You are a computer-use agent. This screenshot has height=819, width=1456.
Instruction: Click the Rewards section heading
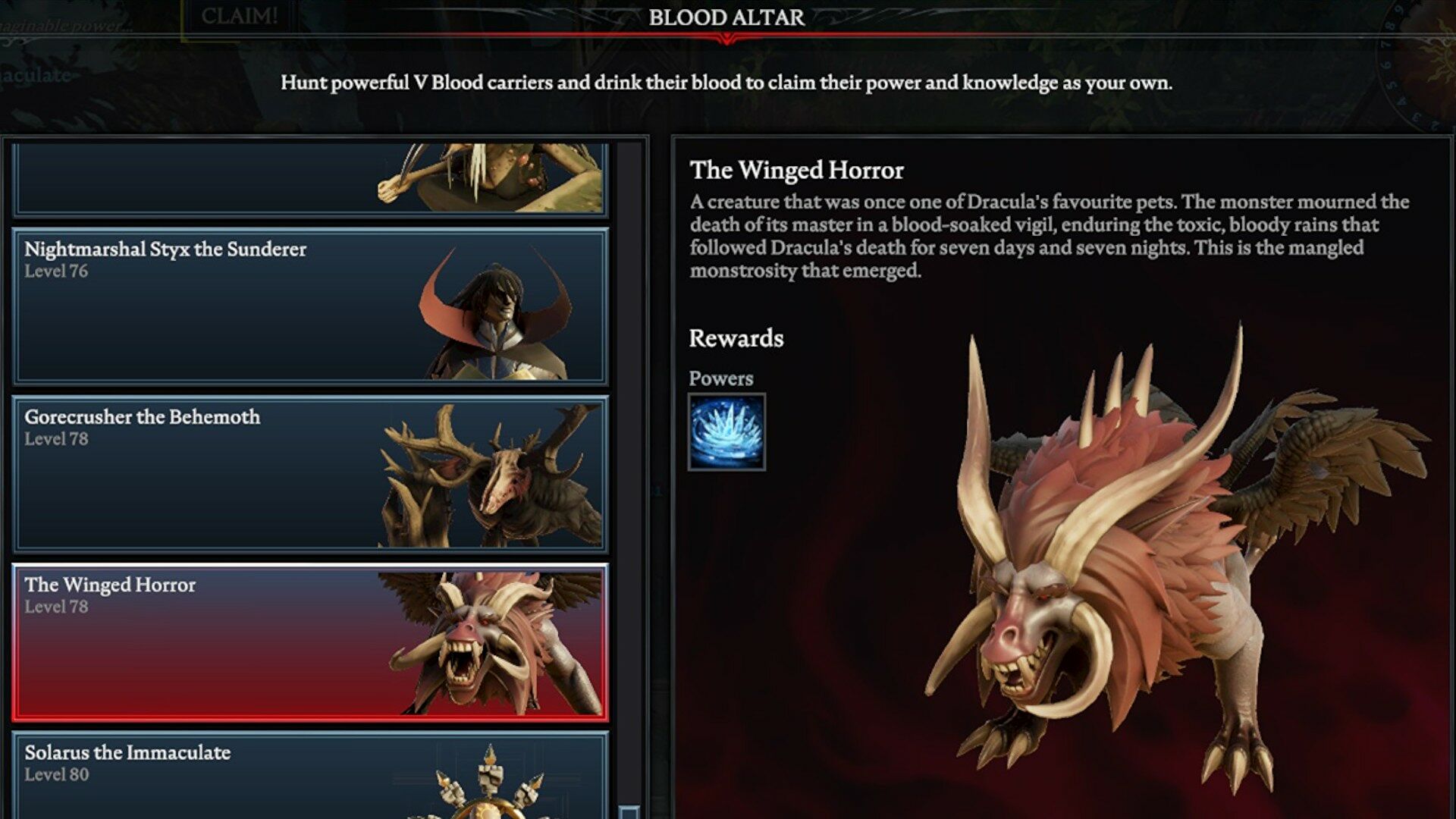[736, 338]
